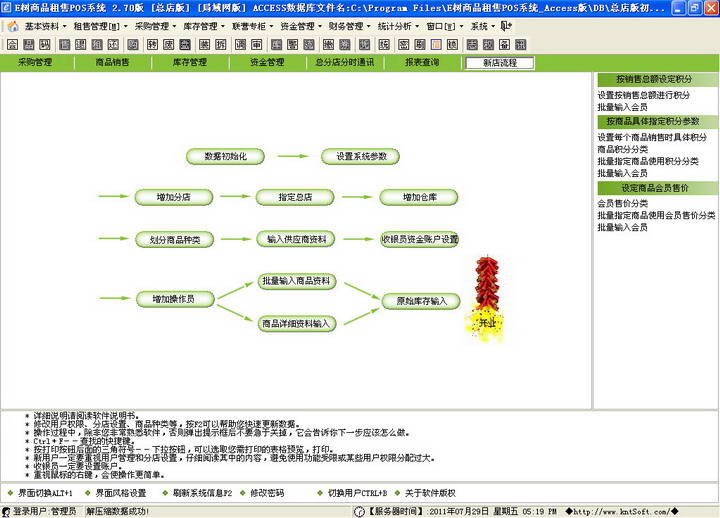The height and width of the screenshot is (518, 720).
Task: Open the 租售管理[M] dropdown menu
Action: point(100,26)
